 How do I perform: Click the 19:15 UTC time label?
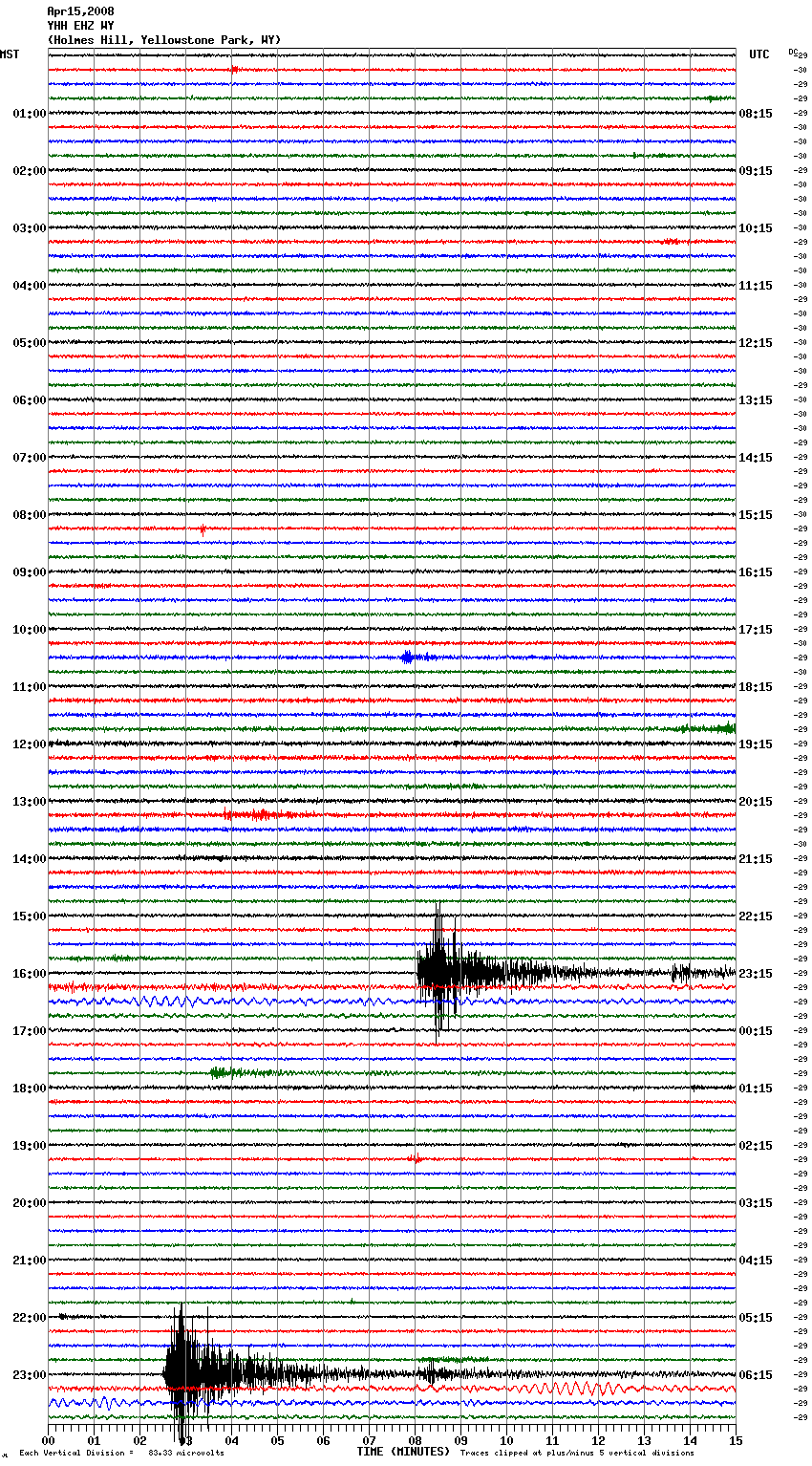click(756, 744)
